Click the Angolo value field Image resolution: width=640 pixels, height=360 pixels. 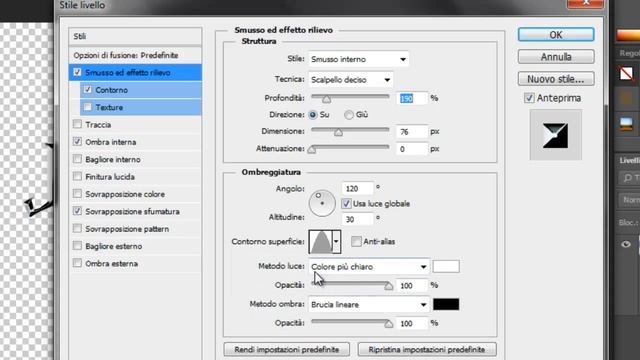click(357, 189)
